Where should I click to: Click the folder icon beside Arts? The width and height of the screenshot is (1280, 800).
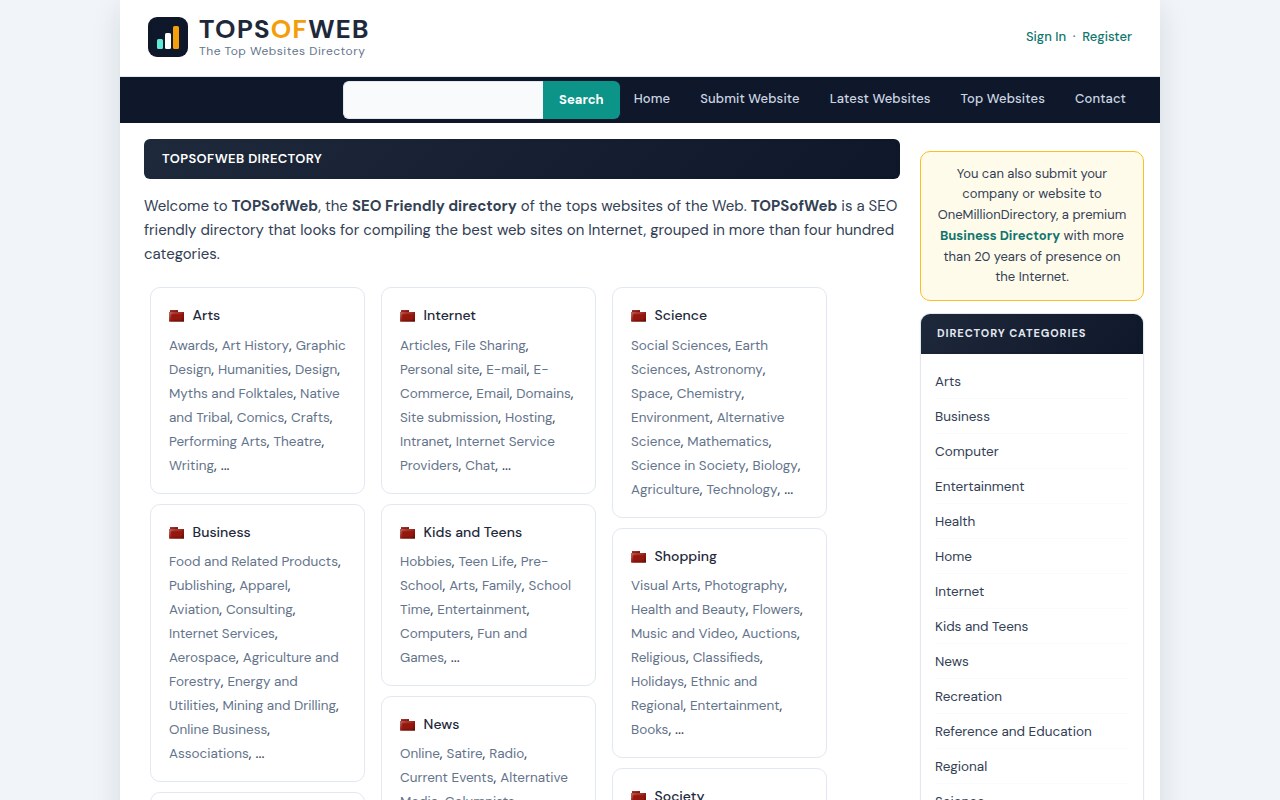click(x=177, y=316)
